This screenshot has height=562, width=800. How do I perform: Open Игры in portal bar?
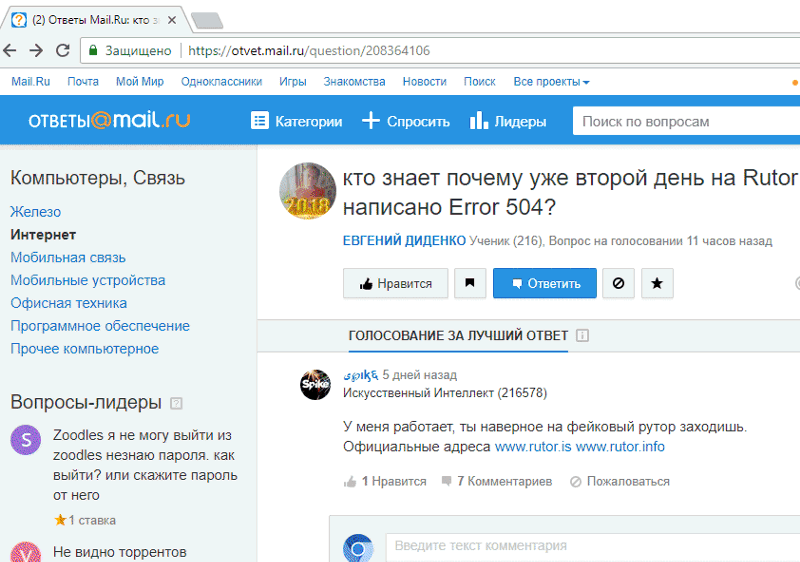click(293, 82)
